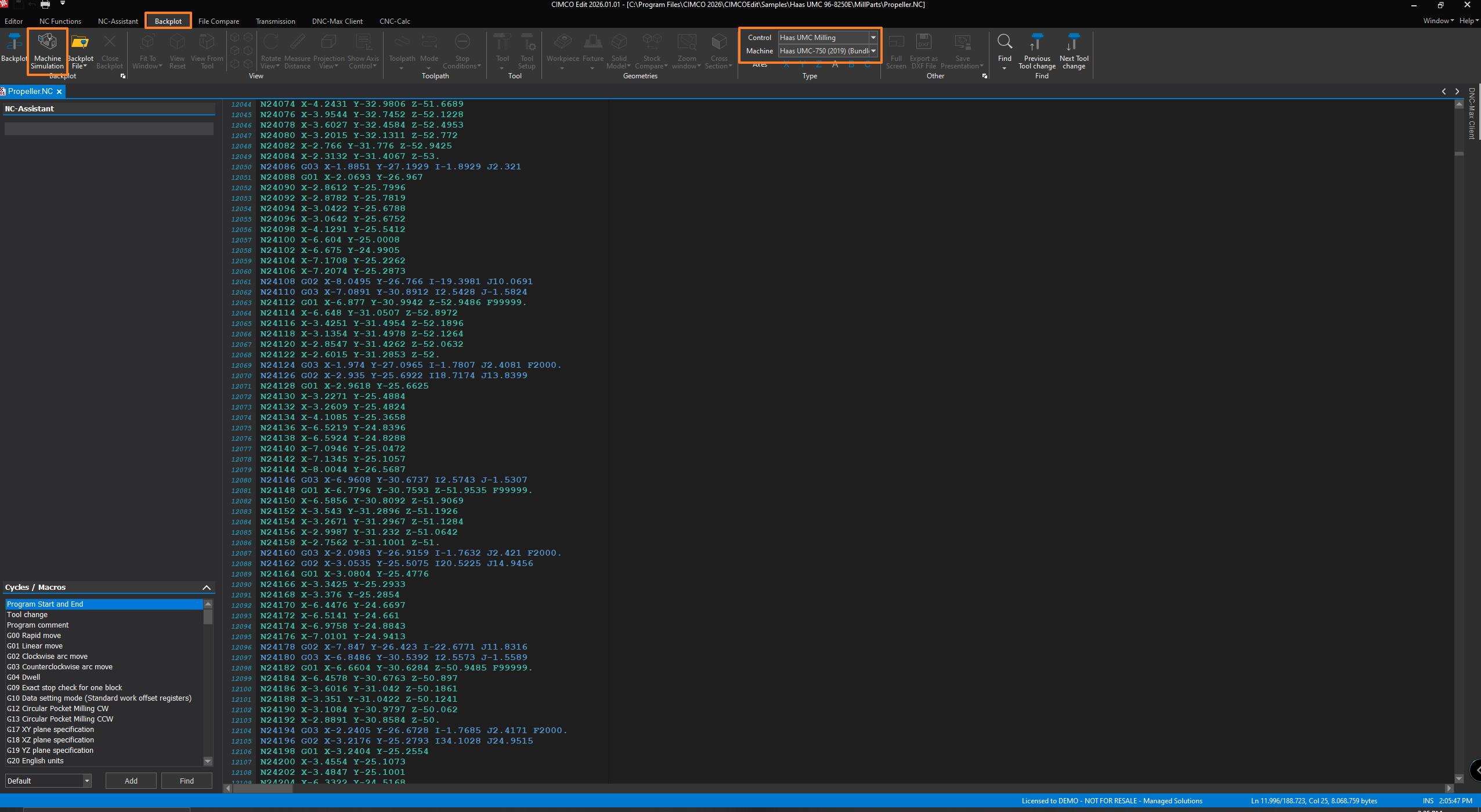Viewport: 1481px width, 812px height.
Task: Open the Control type dropdown
Action: (x=873, y=37)
